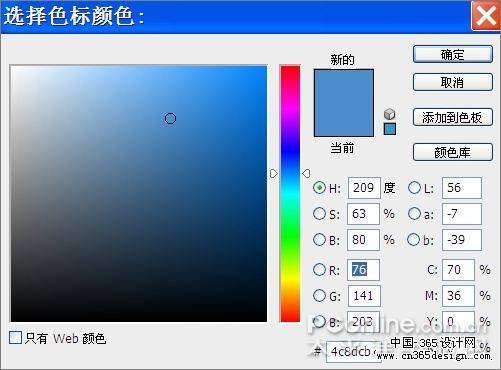This screenshot has width=501, height=370.
Task: Select the Lab b radio button
Action: (413, 239)
